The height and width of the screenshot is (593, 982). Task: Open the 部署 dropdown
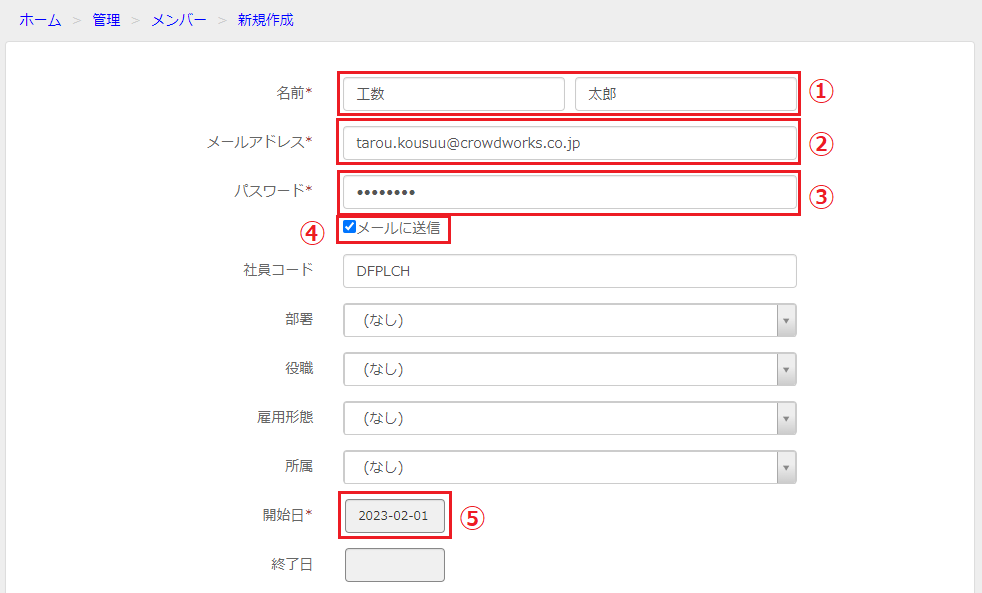[x=570, y=320]
